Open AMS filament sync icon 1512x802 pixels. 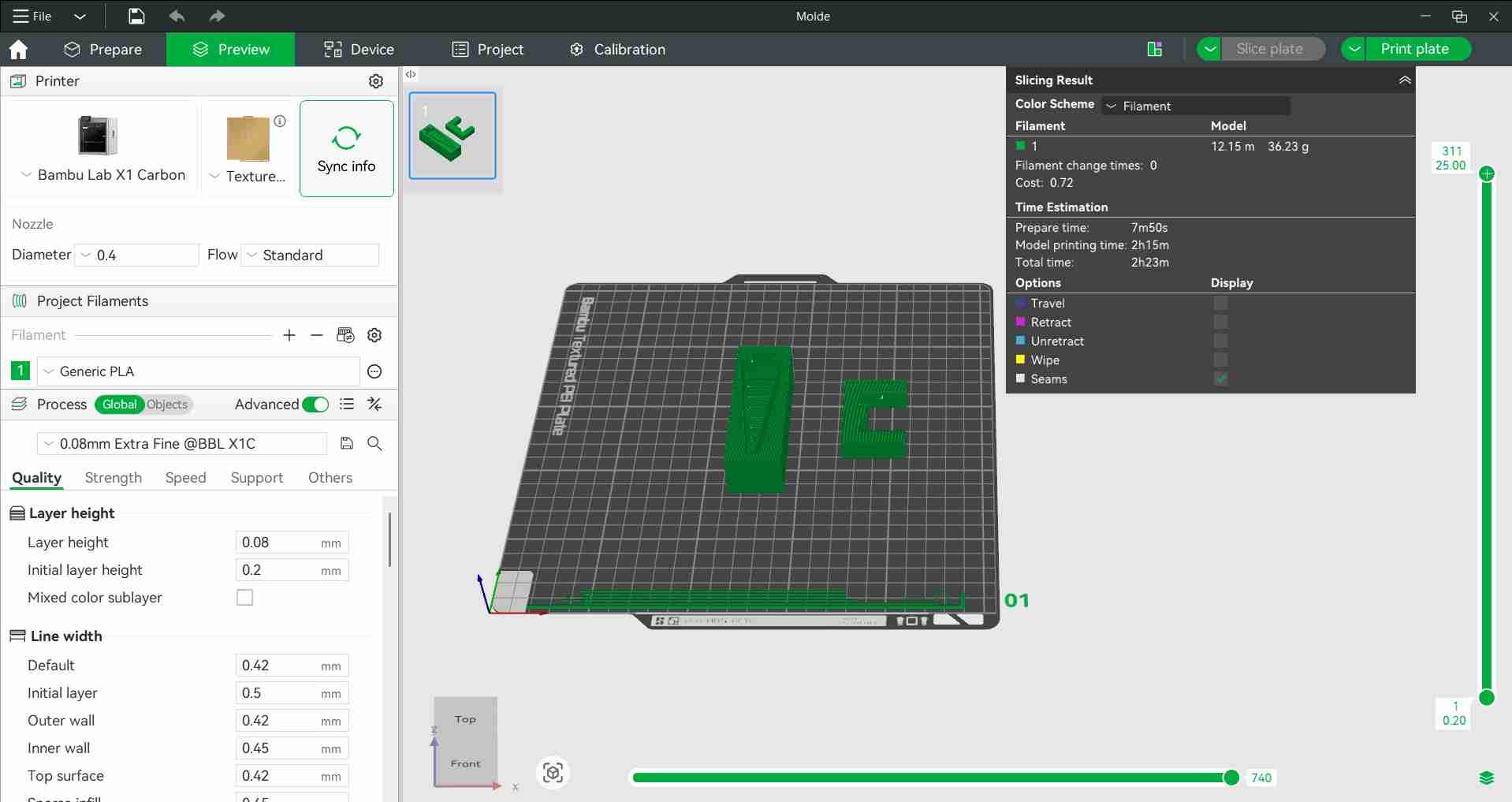pyautogui.click(x=345, y=335)
